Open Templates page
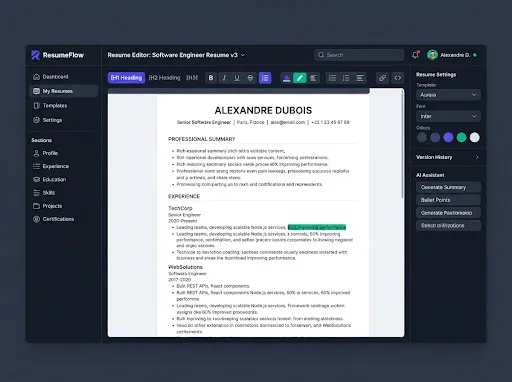The height and width of the screenshot is (382, 512). point(63,106)
